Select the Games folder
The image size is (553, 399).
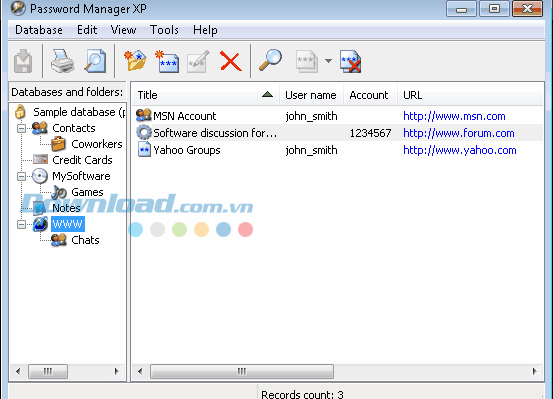point(87,192)
